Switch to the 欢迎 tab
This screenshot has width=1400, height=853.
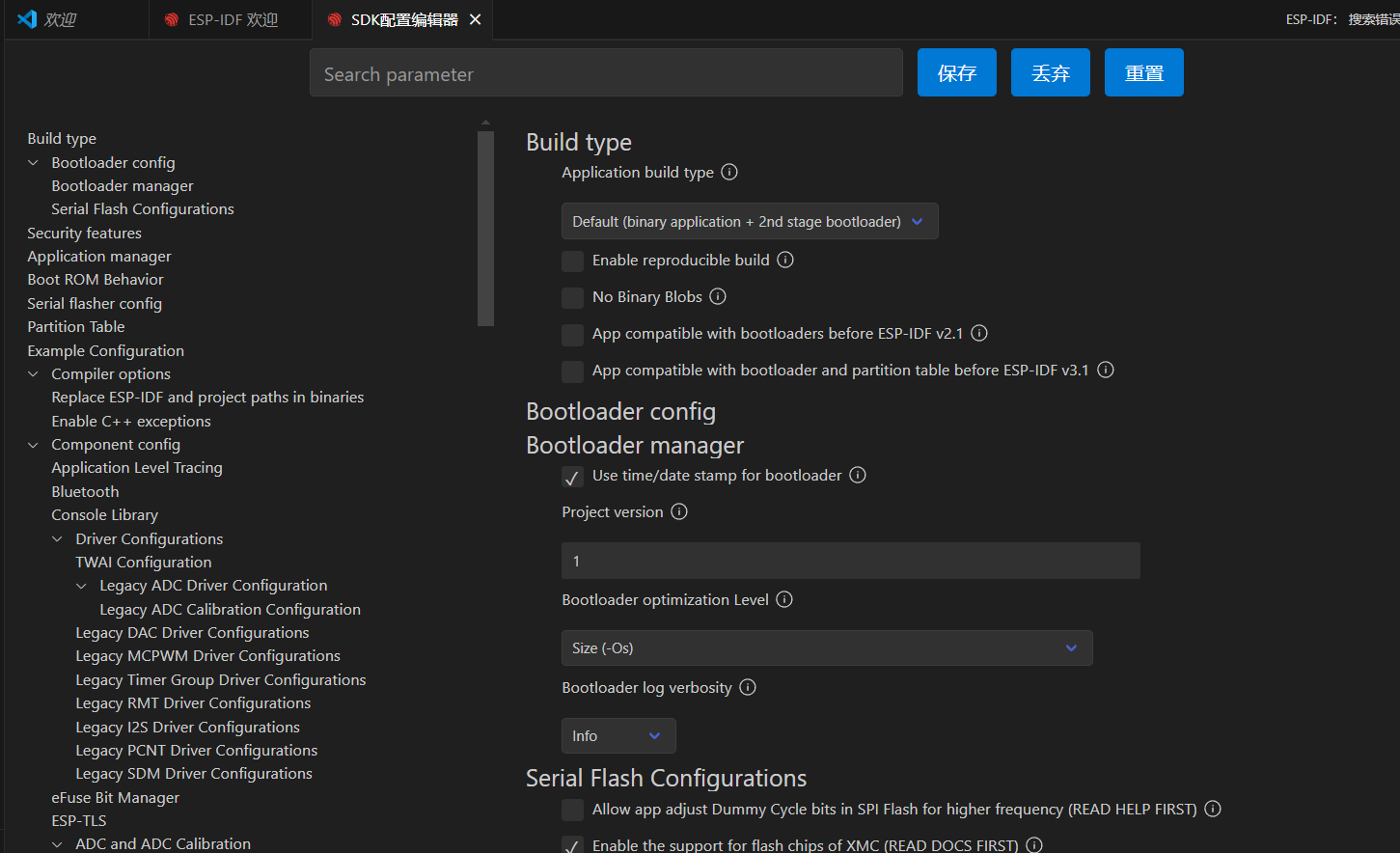click(x=58, y=20)
